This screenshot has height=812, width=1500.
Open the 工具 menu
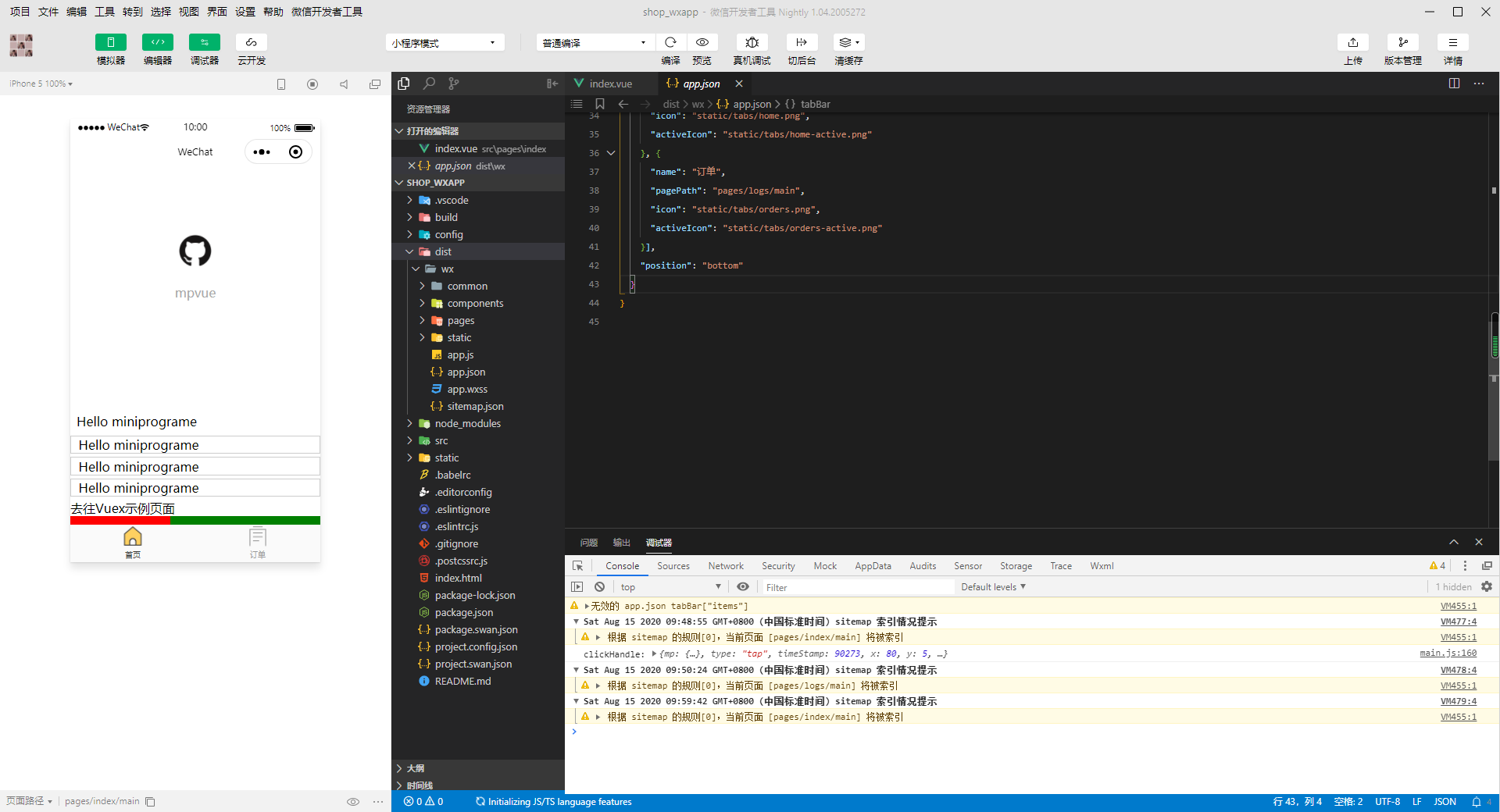click(105, 12)
